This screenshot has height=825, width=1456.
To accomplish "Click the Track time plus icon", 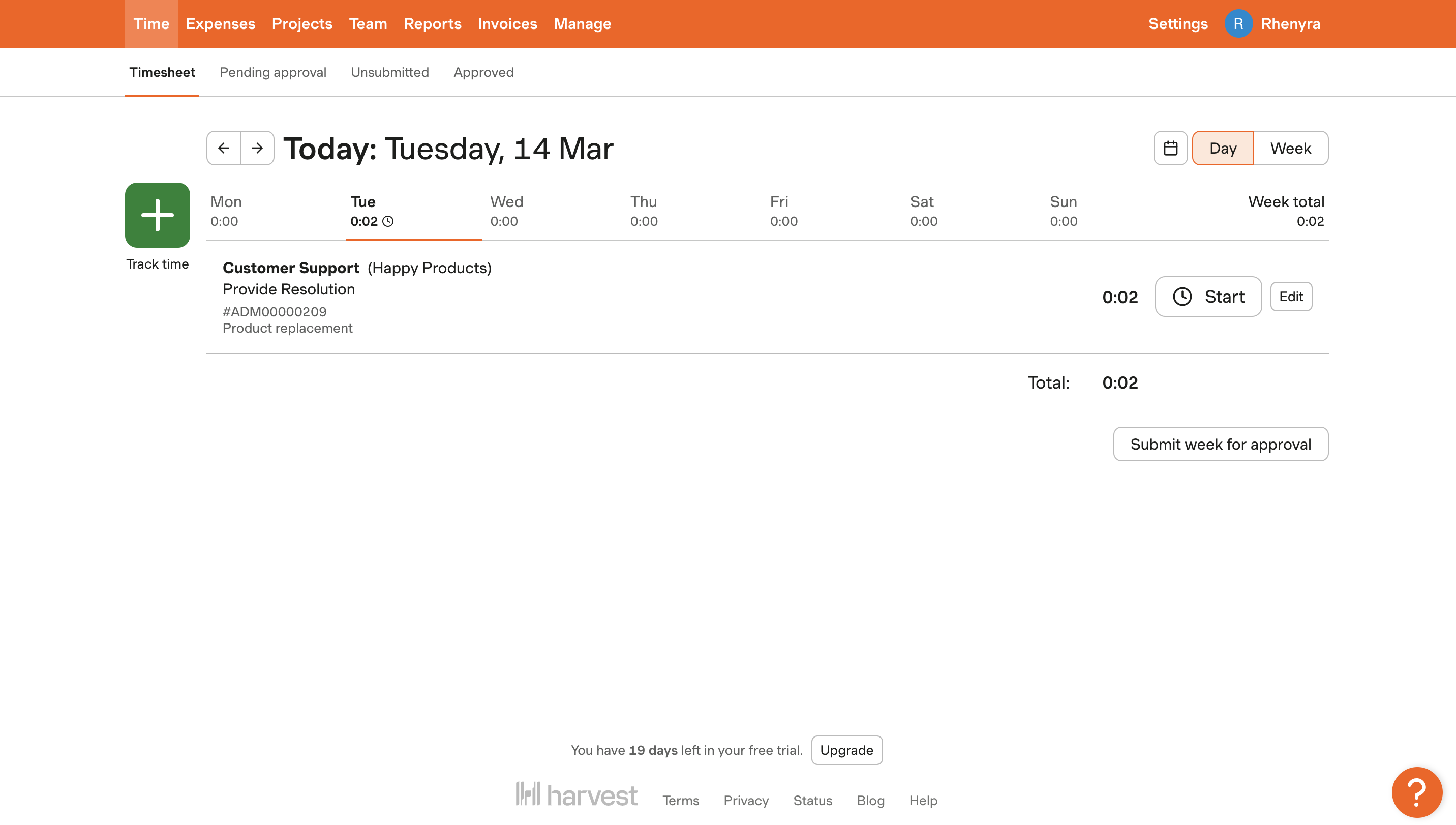I will [x=157, y=215].
